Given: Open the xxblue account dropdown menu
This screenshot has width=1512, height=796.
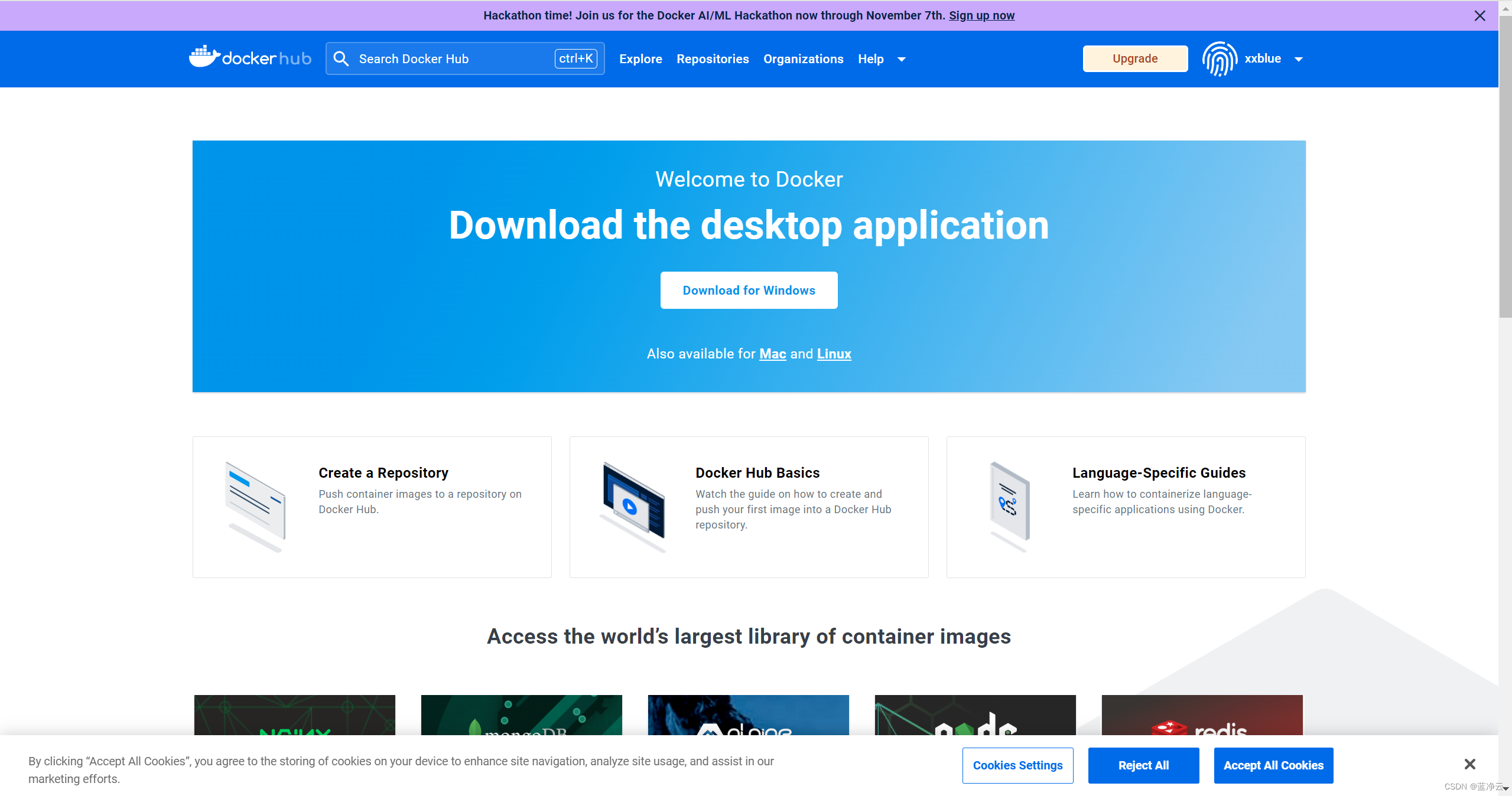Looking at the screenshot, I should click(x=1298, y=59).
